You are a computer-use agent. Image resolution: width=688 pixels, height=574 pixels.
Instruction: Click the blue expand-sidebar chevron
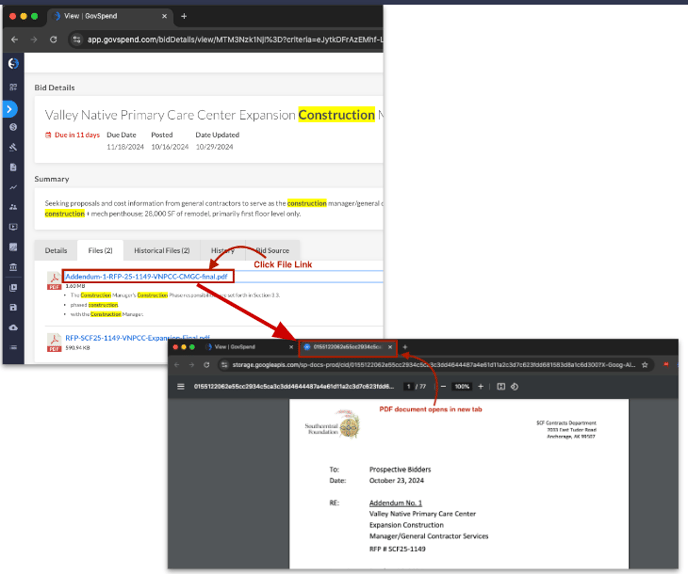coord(10,109)
